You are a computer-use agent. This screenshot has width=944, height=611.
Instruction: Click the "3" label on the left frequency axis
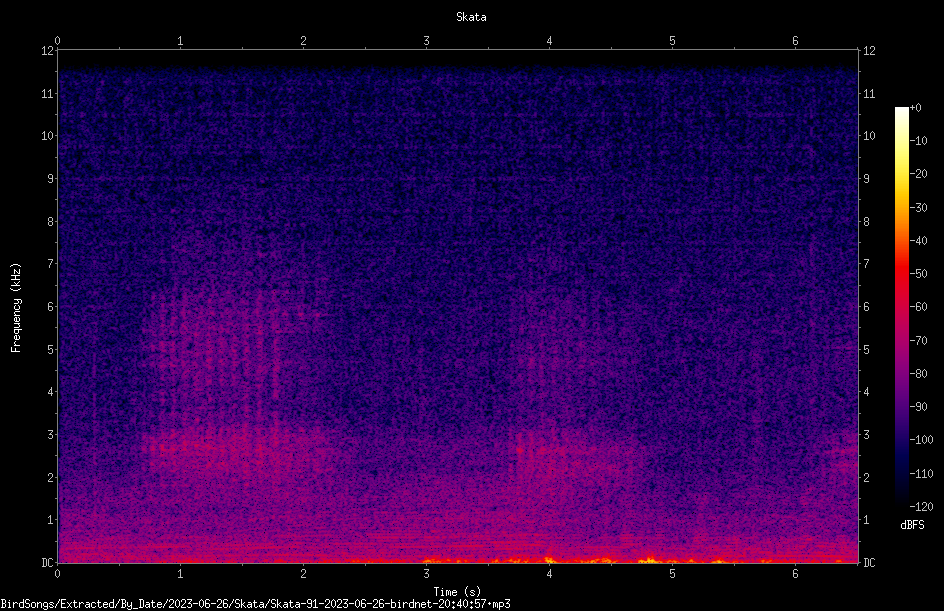pyautogui.click(x=50, y=434)
